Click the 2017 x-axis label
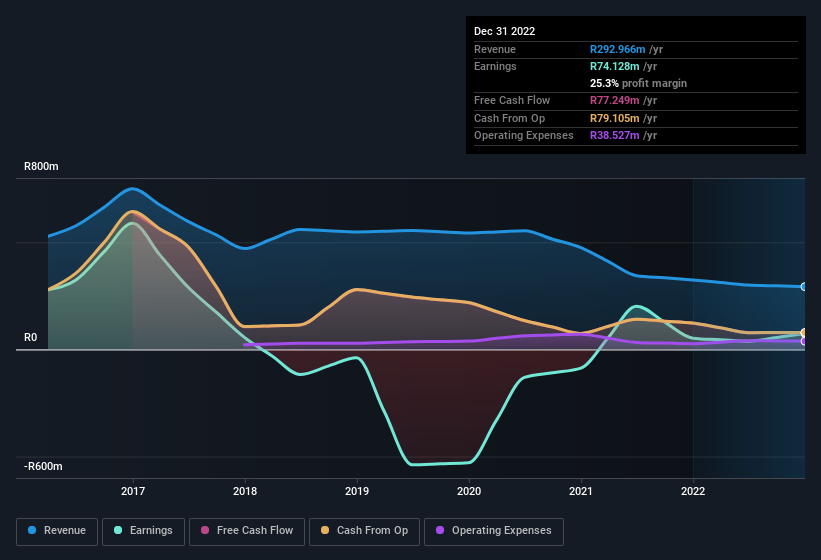 (x=133, y=491)
